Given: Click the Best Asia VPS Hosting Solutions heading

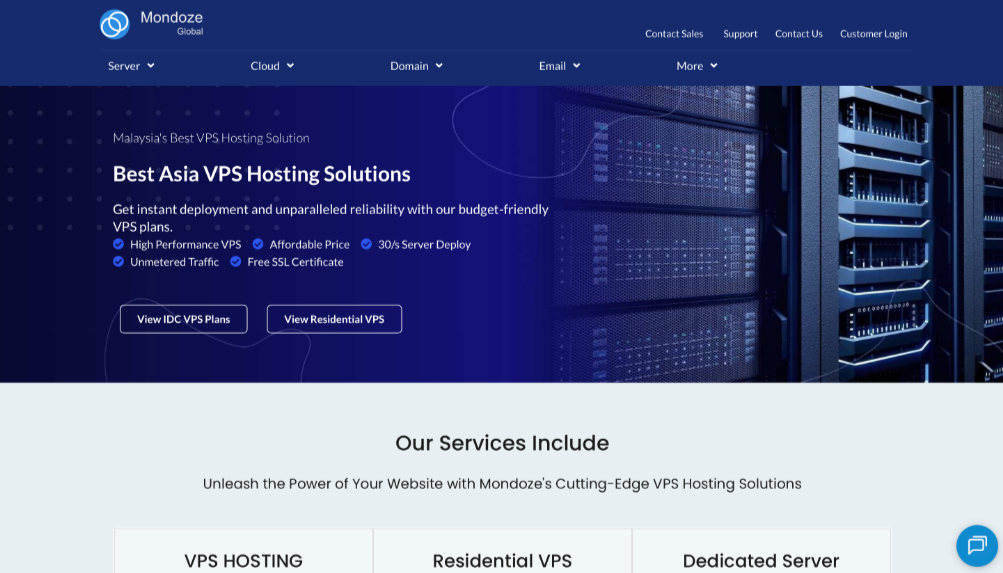Looking at the screenshot, I should 262,174.
